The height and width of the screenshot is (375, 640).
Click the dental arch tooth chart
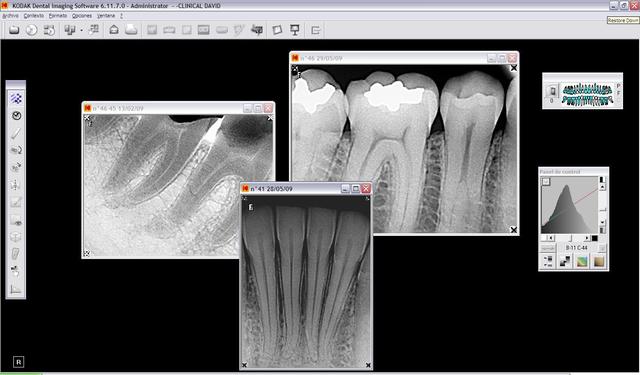(587, 94)
